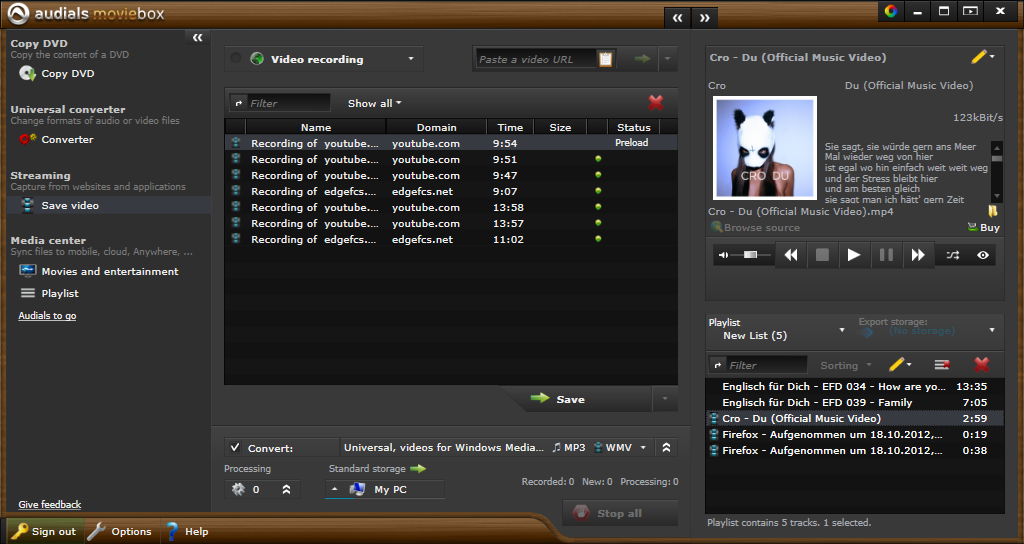Click colorful circle icon in title bar
The height and width of the screenshot is (544, 1024).
point(890,11)
